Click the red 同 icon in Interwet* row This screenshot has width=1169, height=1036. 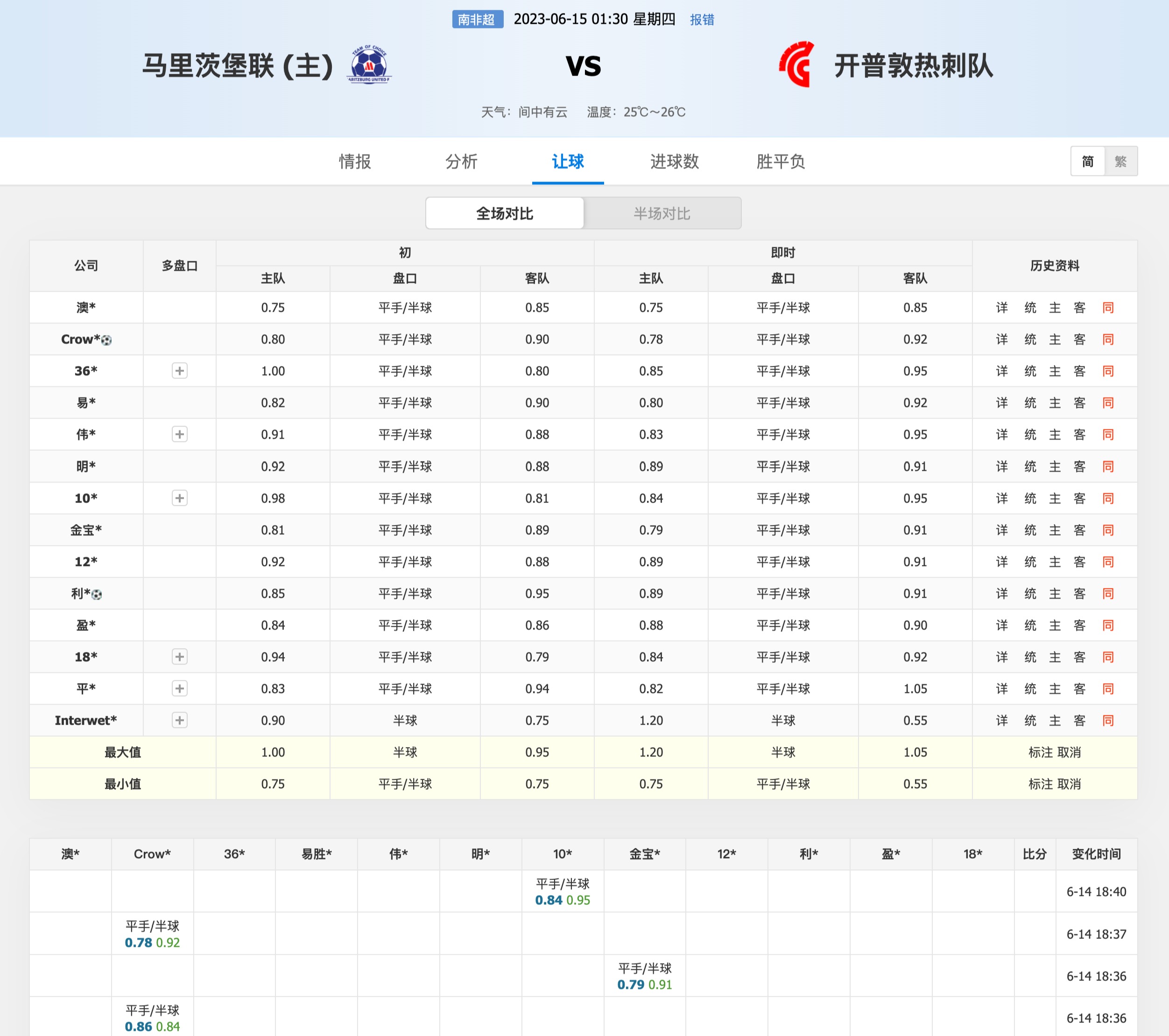pos(1108,721)
